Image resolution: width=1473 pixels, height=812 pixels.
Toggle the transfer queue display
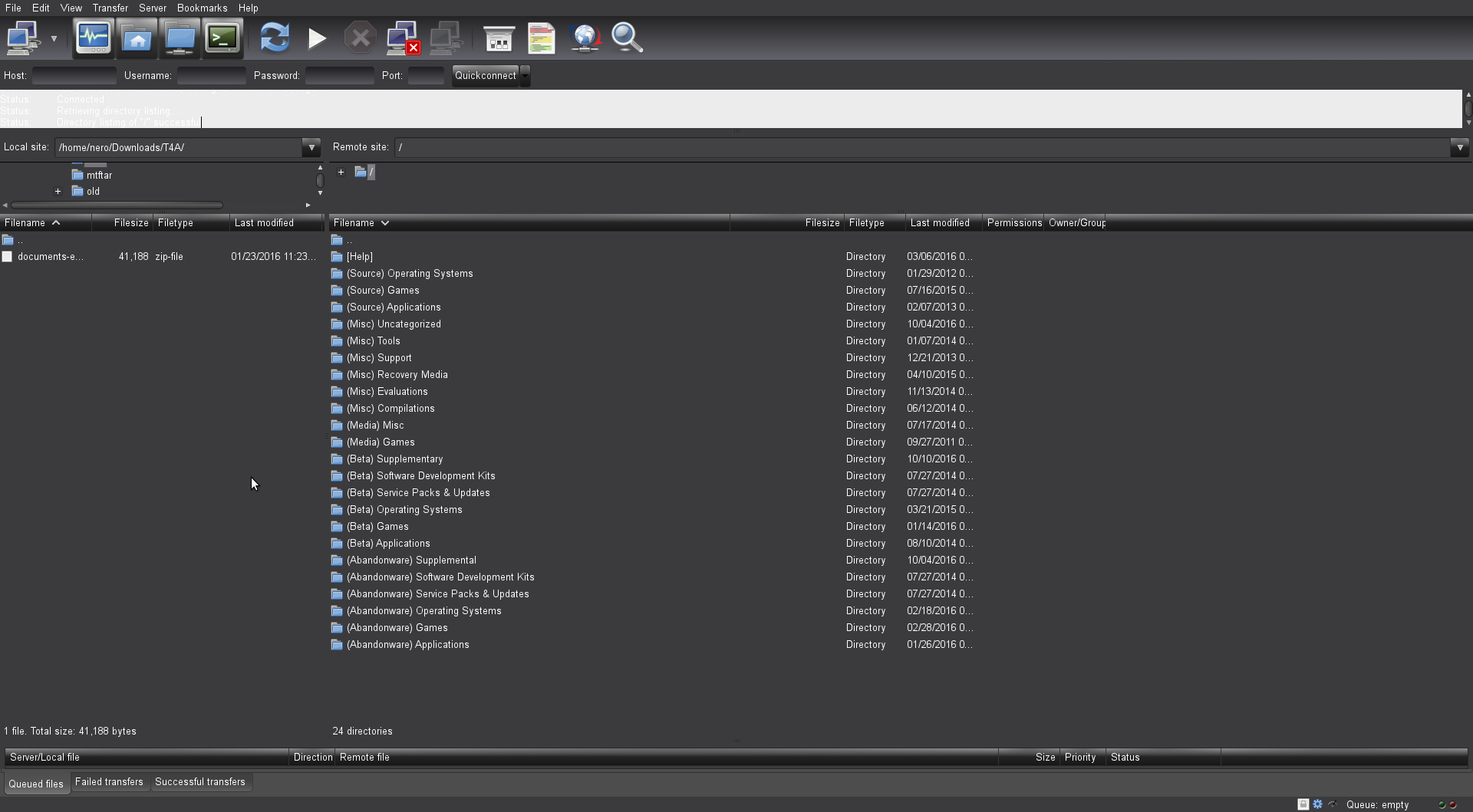pyautogui.click(x=222, y=38)
